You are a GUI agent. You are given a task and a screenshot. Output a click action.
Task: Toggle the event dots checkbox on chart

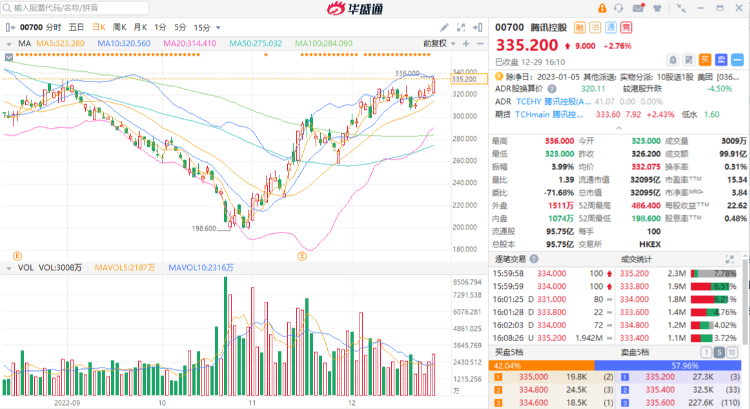[9, 57]
